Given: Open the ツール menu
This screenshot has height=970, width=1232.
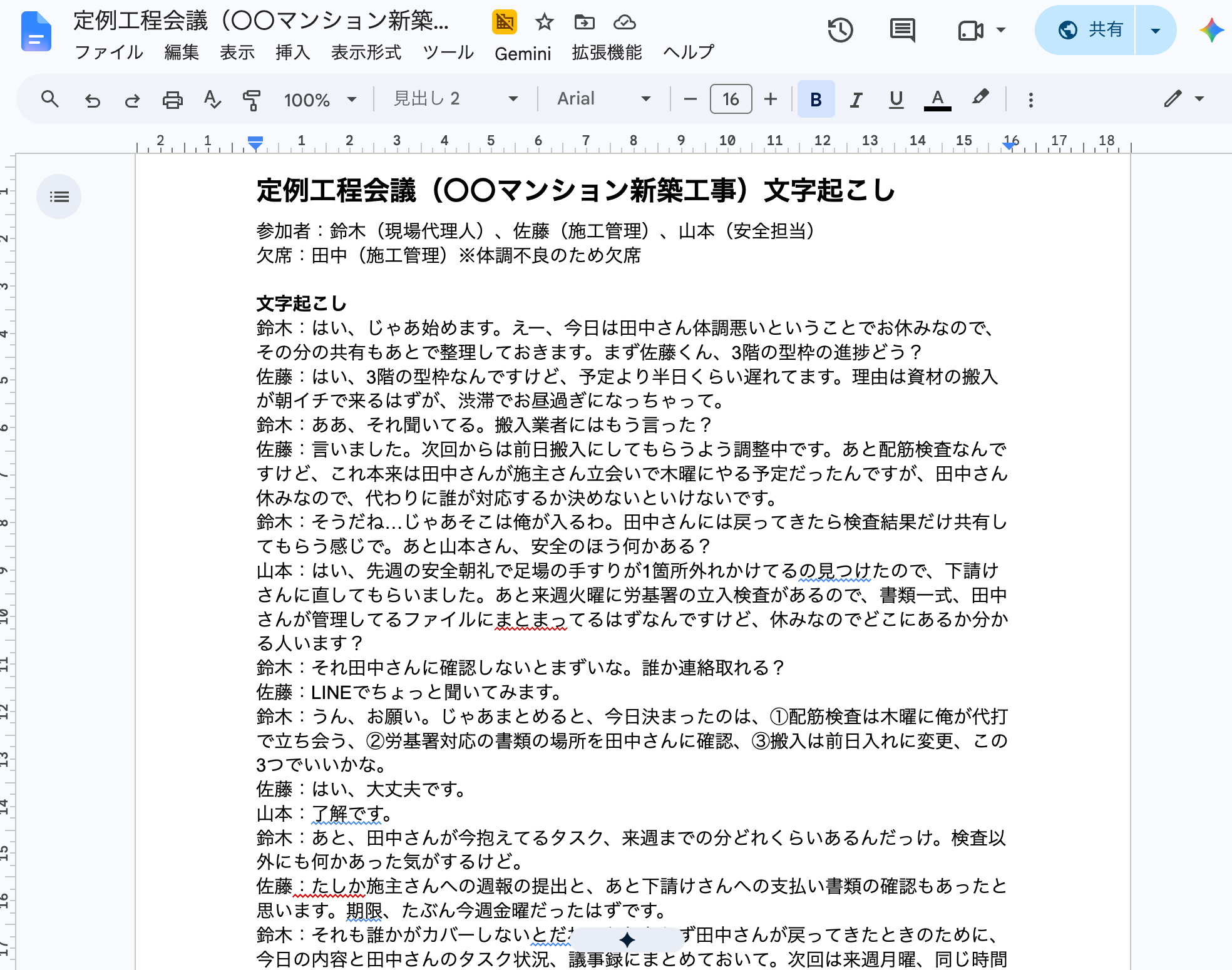Looking at the screenshot, I should pos(448,53).
